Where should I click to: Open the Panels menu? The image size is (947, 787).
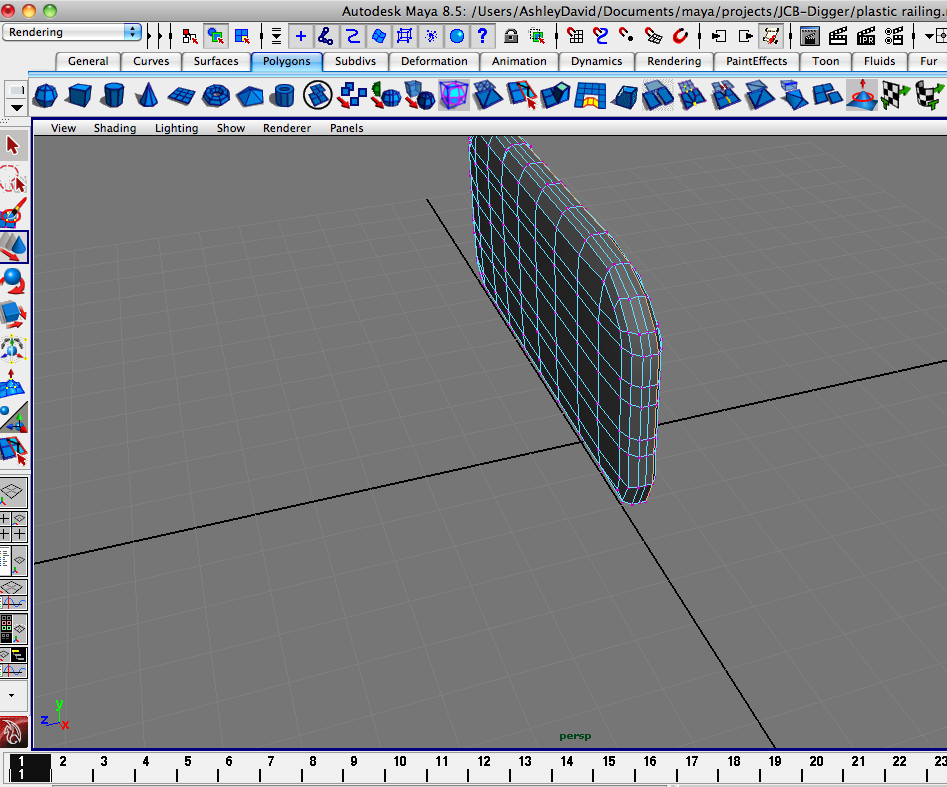pyautogui.click(x=347, y=128)
